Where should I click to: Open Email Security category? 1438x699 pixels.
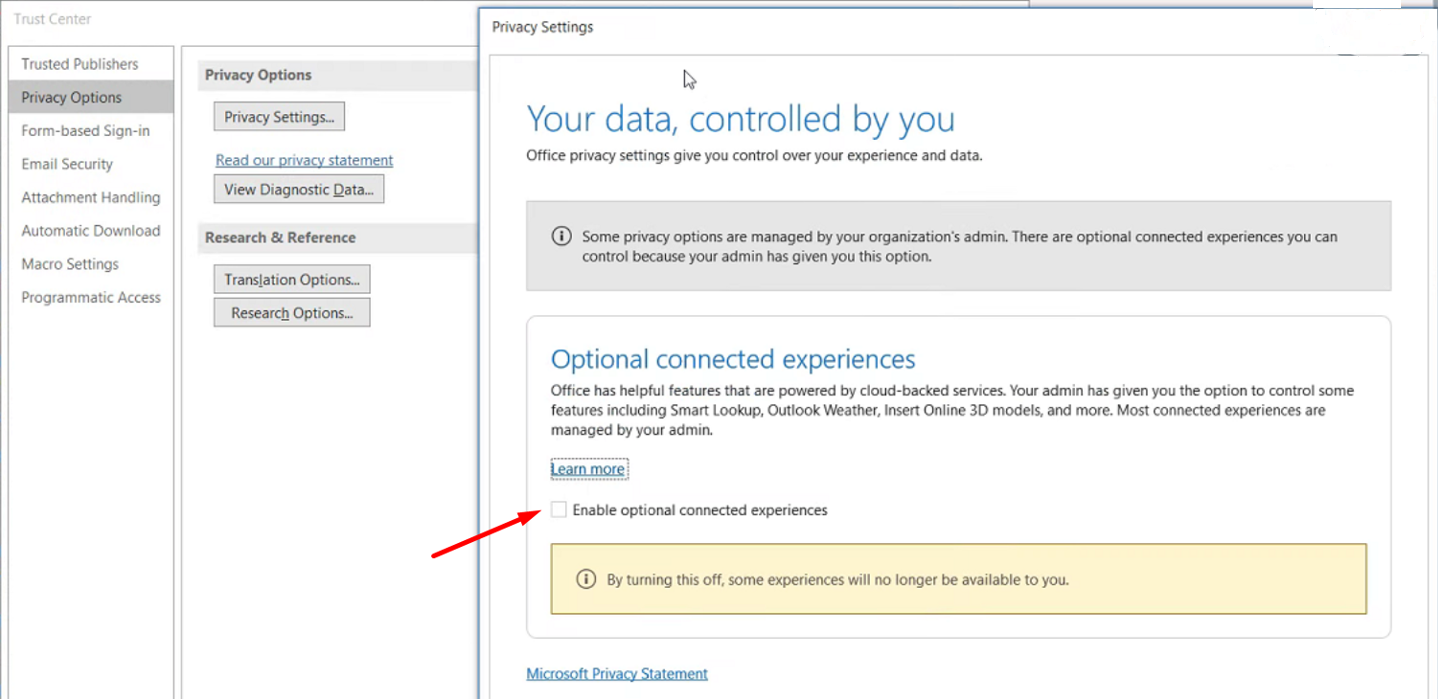pyautogui.click(x=67, y=164)
